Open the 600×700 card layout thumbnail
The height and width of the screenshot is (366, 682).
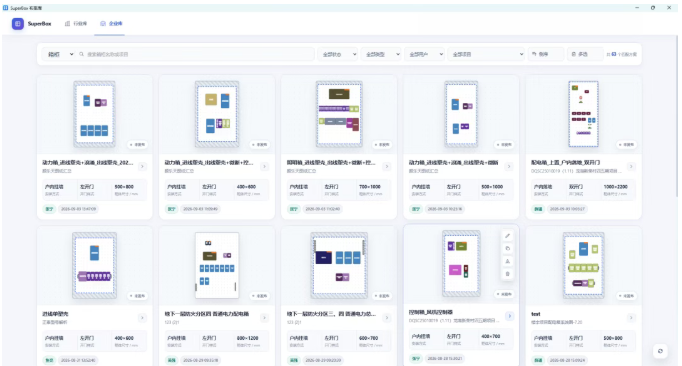[x=339, y=265]
